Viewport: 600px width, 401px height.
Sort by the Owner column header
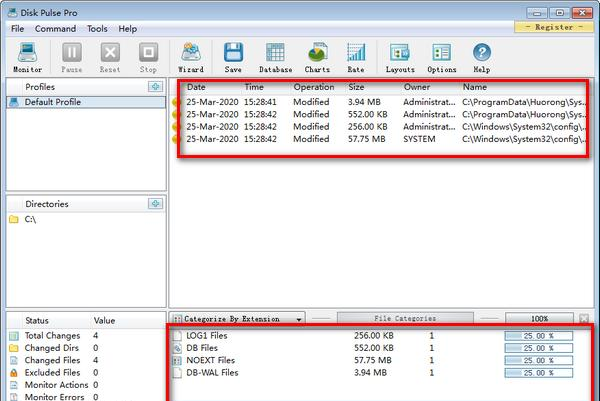[x=417, y=87]
